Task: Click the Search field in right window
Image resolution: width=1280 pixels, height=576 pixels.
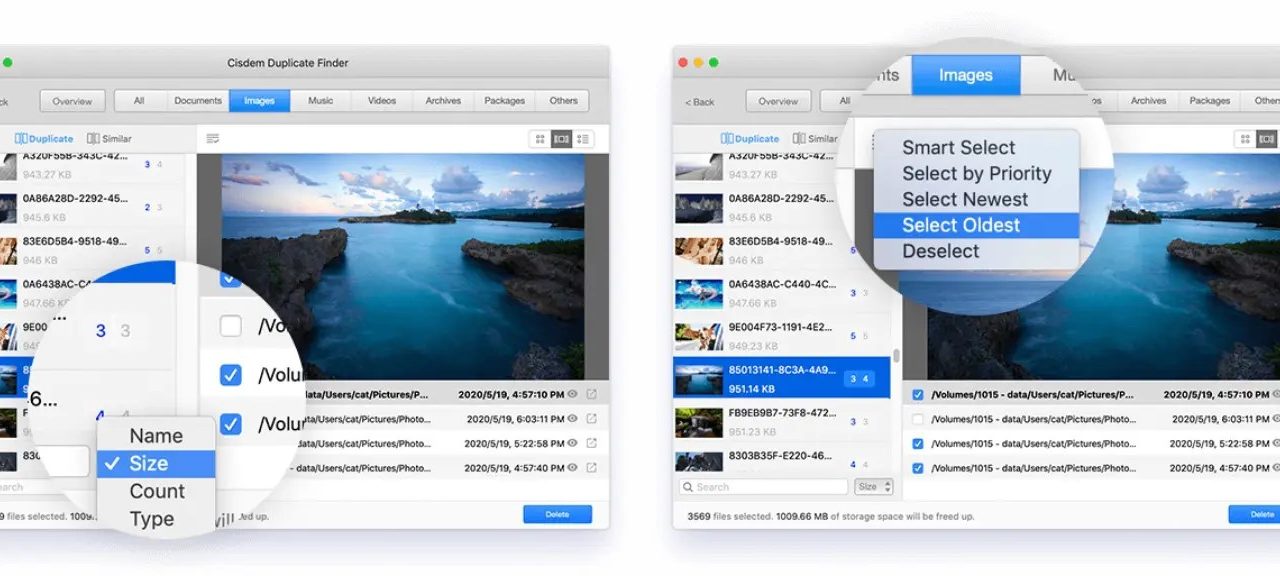Action: coord(764,487)
